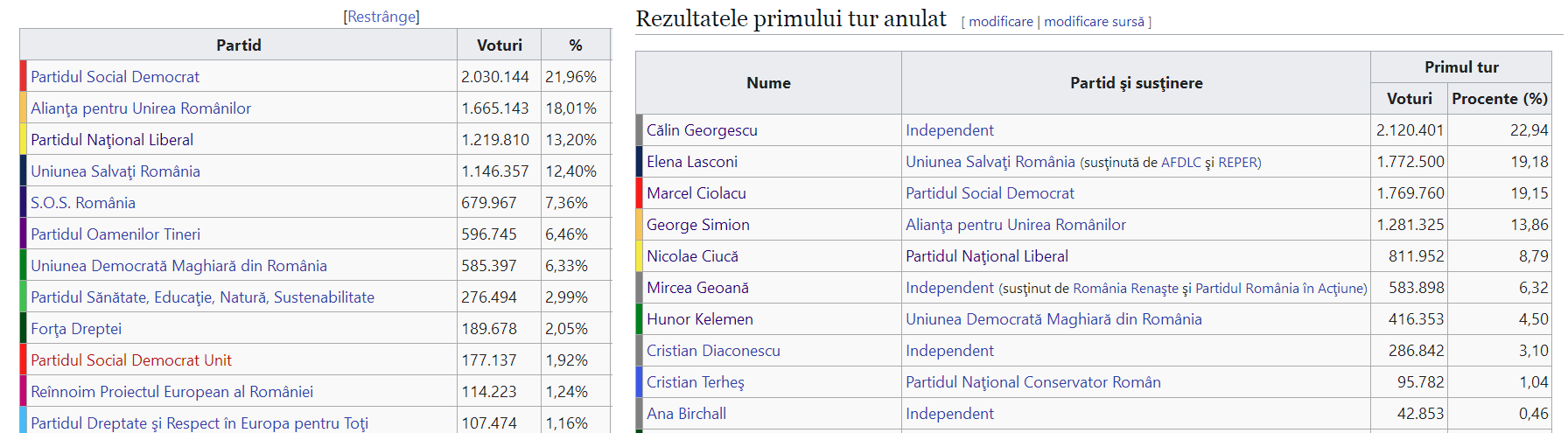Open Cristian Diaconescu candidate link

tap(712, 351)
